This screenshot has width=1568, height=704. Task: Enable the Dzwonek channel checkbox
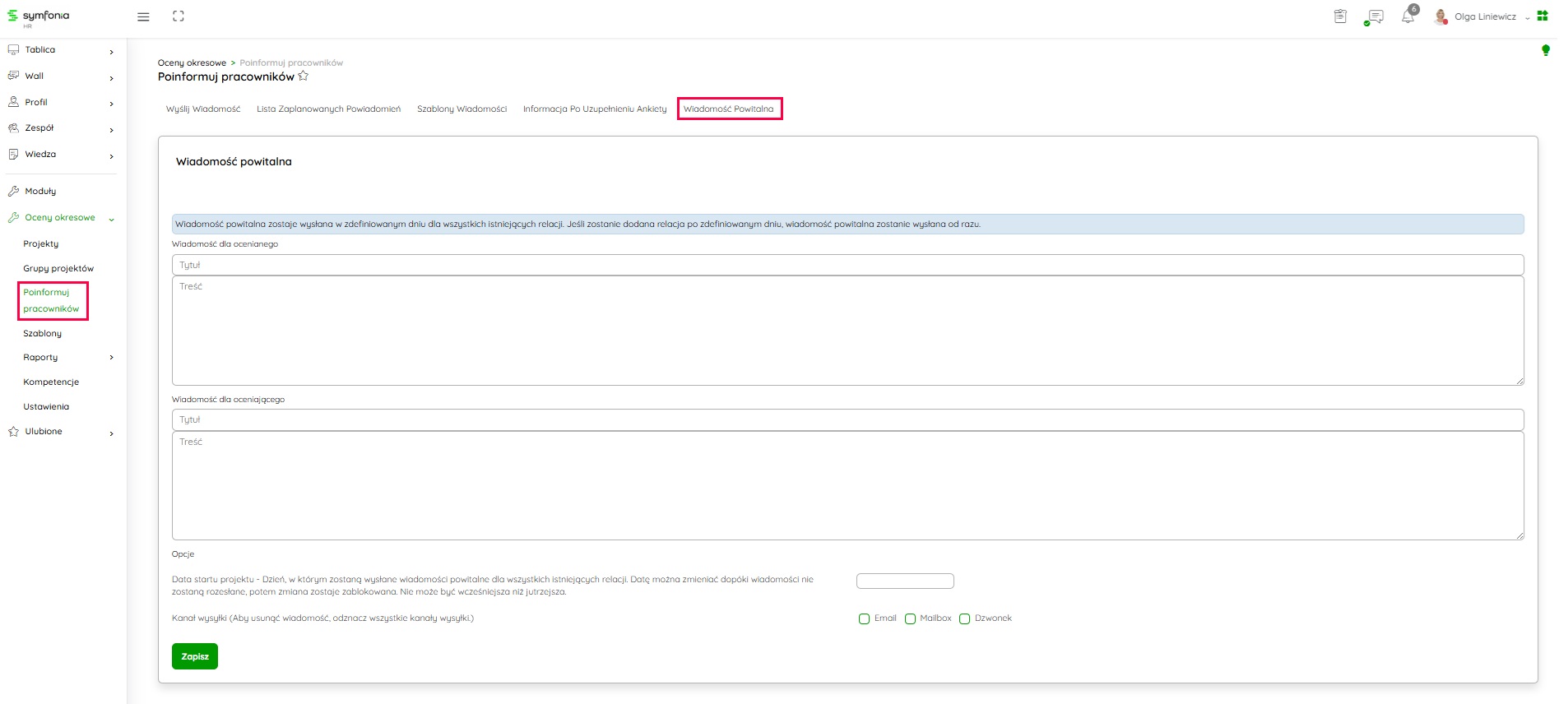[x=964, y=618]
